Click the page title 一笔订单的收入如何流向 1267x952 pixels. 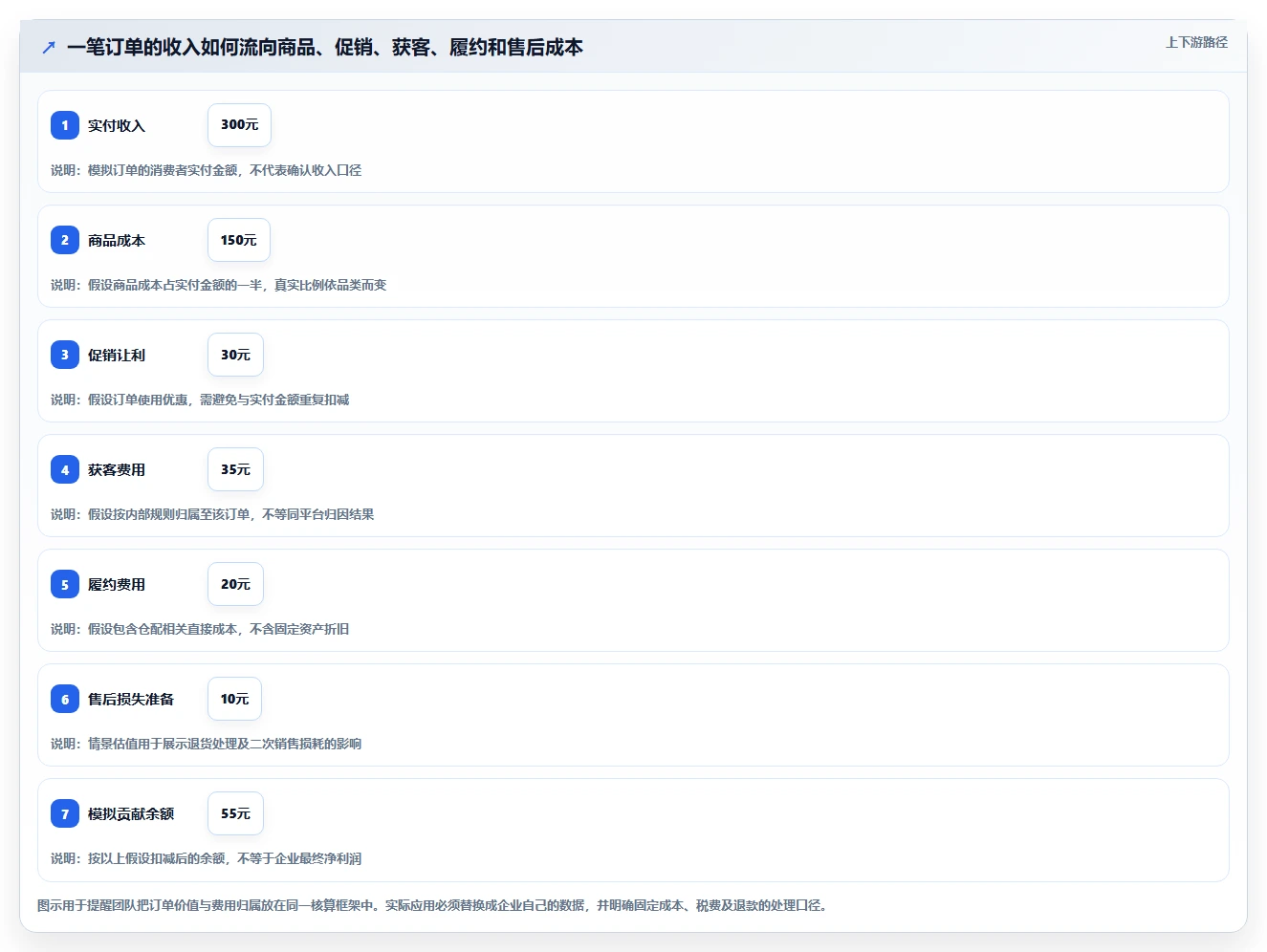(x=325, y=47)
